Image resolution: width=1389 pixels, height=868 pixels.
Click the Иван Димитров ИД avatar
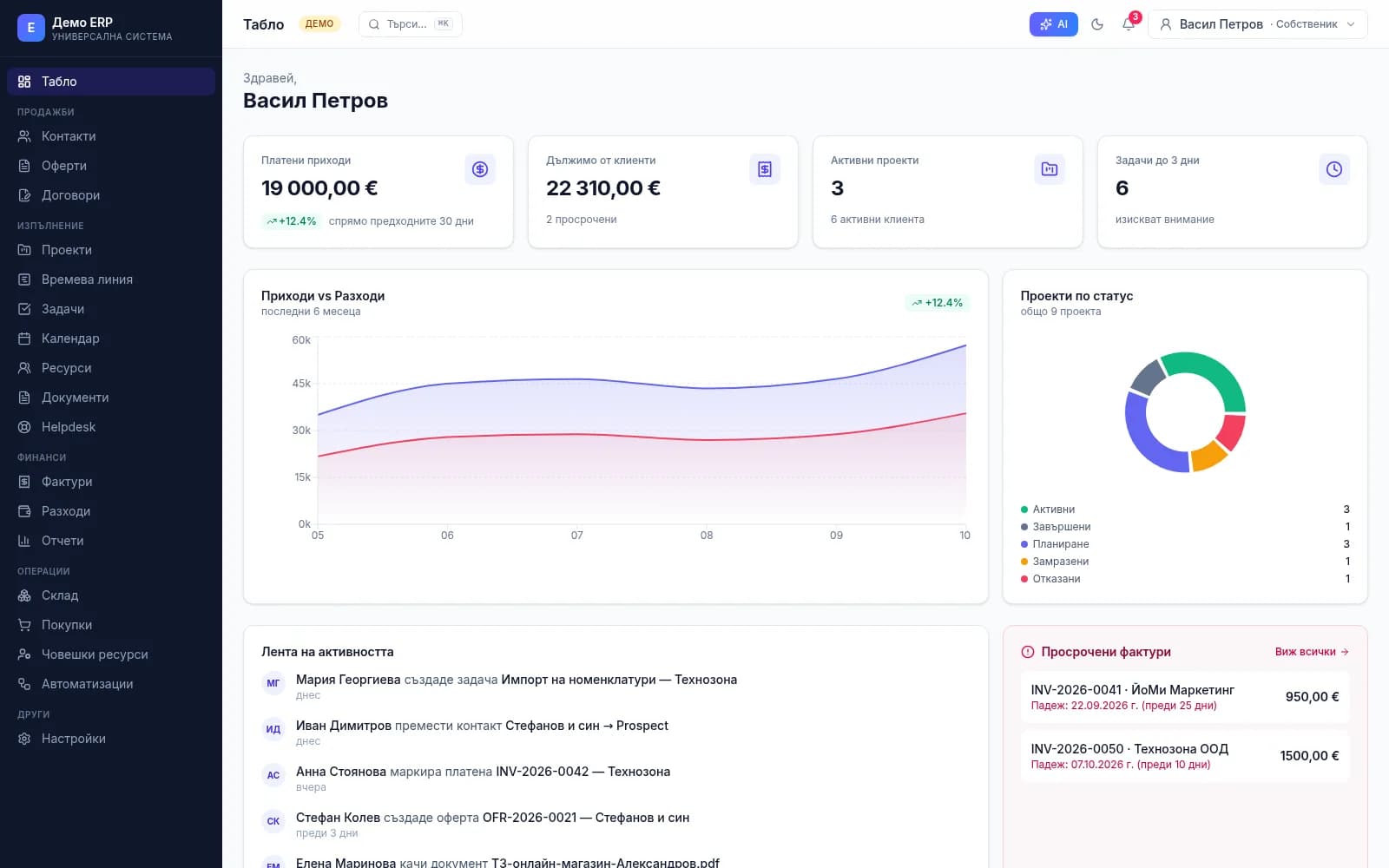273,729
